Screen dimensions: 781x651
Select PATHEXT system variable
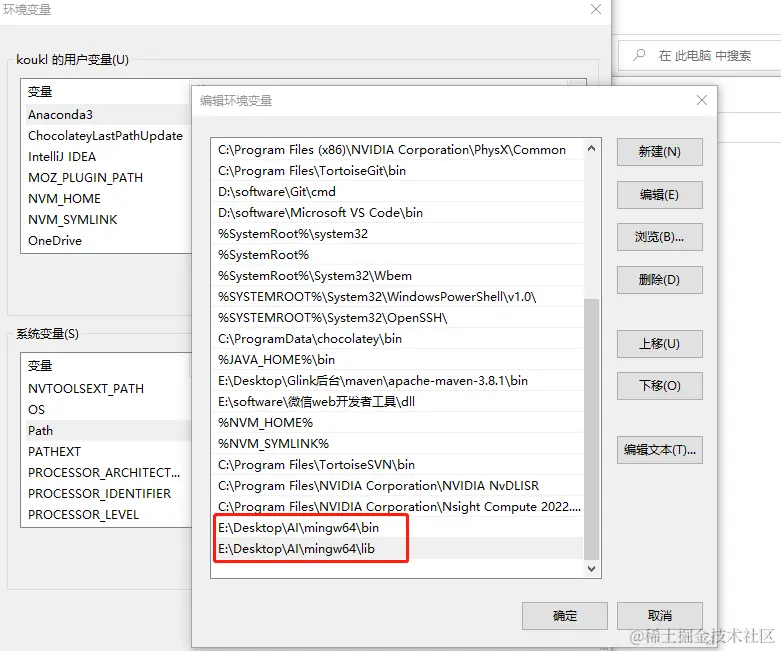click(x=107, y=451)
